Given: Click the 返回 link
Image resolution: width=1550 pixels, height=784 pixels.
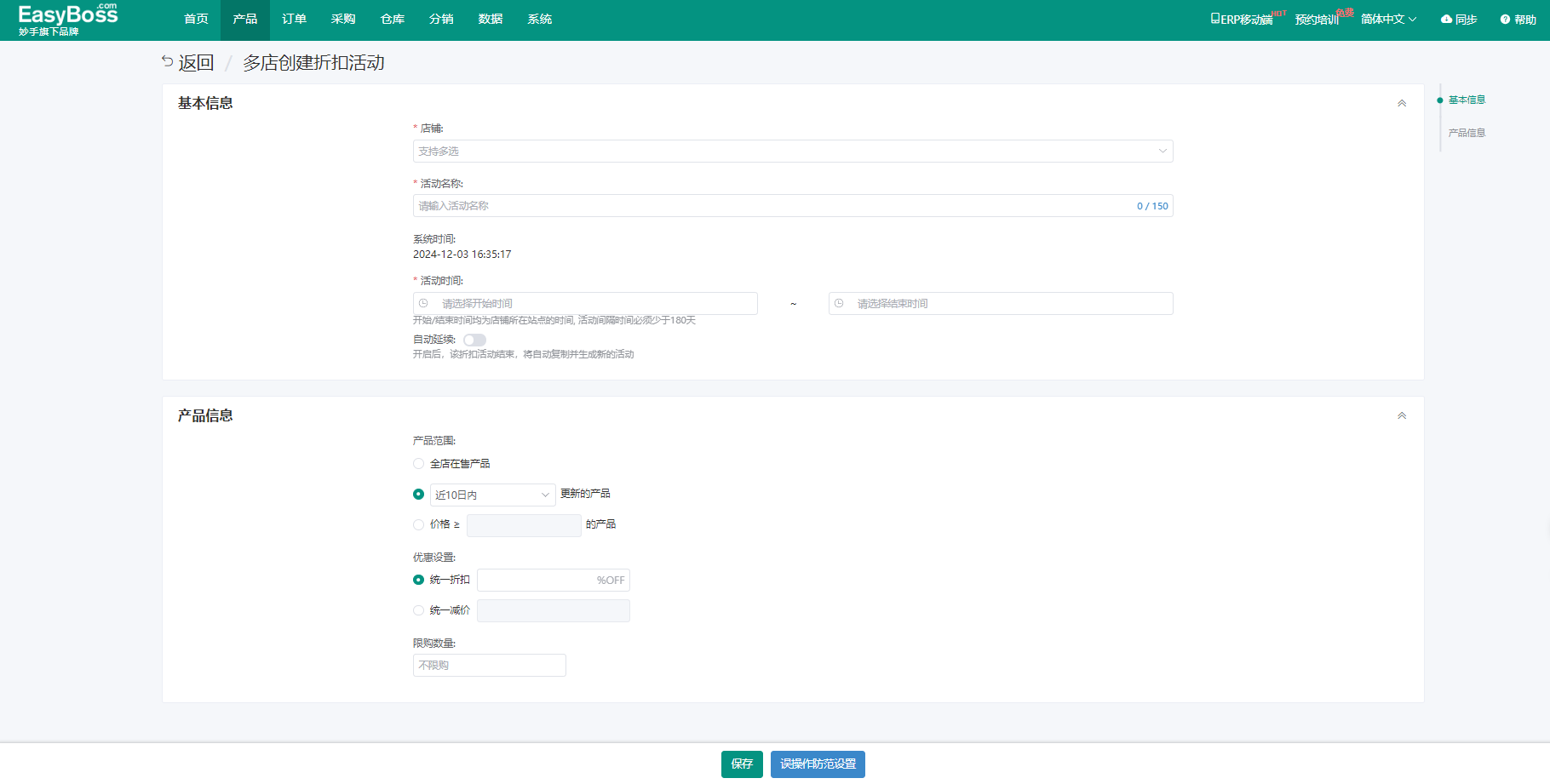Looking at the screenshot, I should (196, 63).
